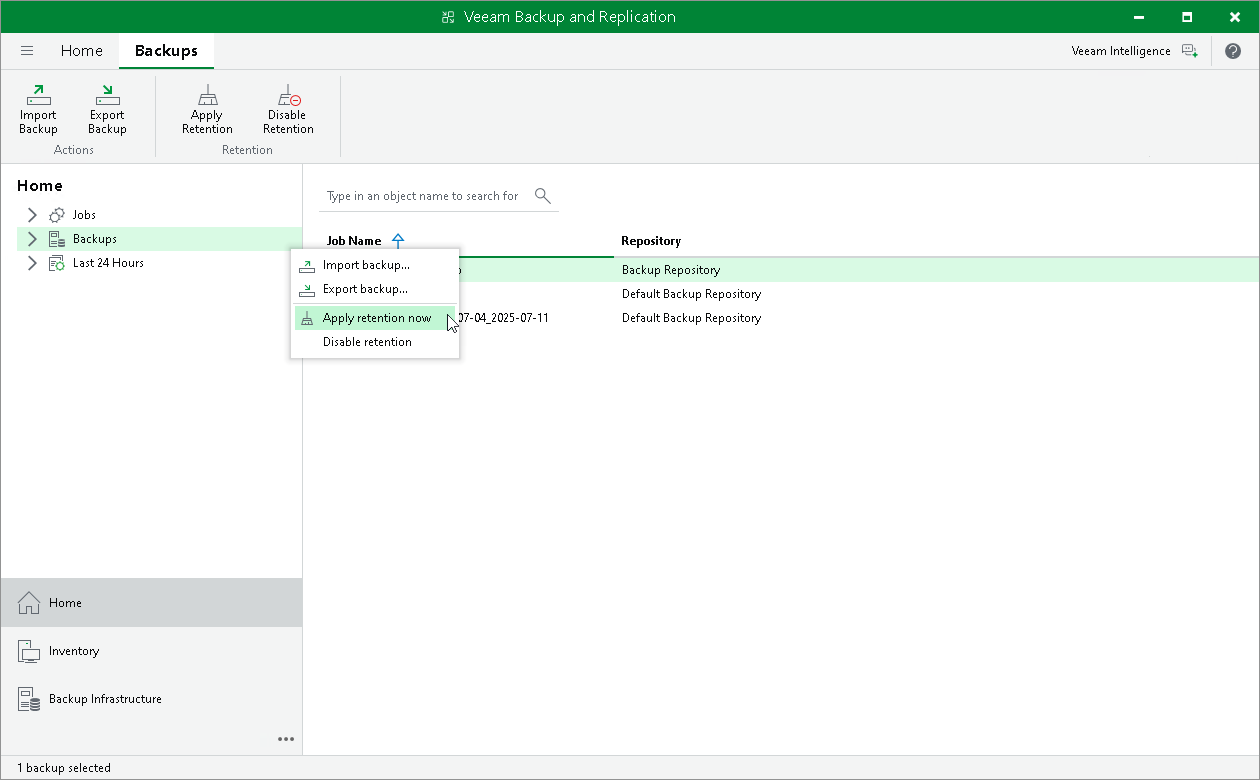Image resolution: width=1260 pixels, height=780 pixels.
Task: Select the row ending 07-04_2025-07-11
Action: coord(781,318)
